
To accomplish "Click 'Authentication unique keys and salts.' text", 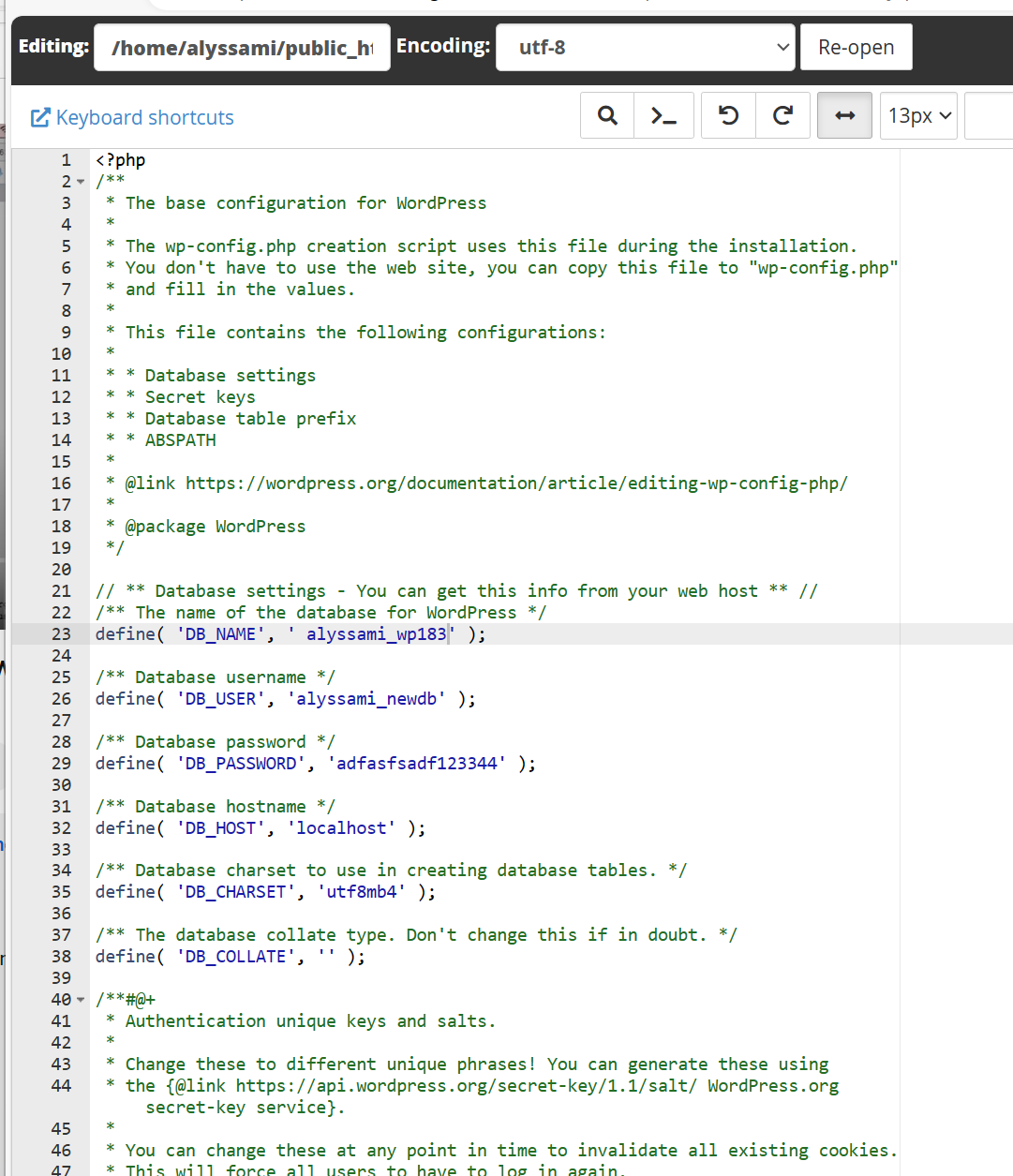I will [311, 1021].
